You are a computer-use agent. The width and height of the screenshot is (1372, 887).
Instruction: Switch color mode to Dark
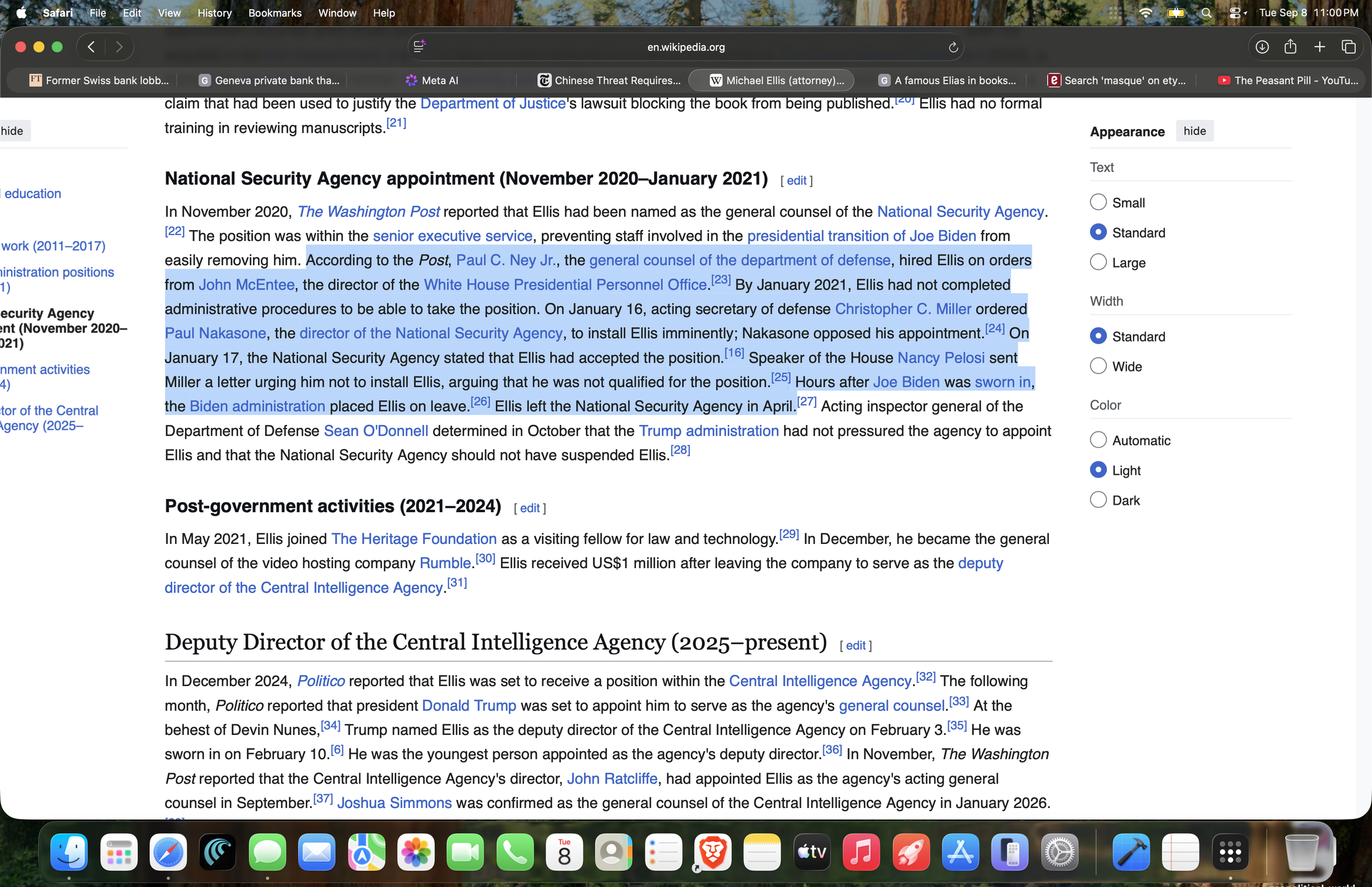click(1098, 500)
